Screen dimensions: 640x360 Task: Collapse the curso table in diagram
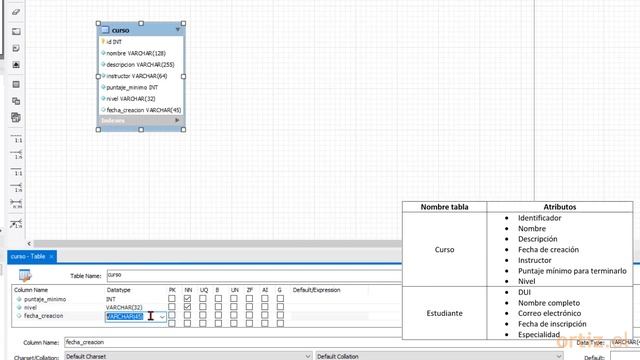coord(178,29)
